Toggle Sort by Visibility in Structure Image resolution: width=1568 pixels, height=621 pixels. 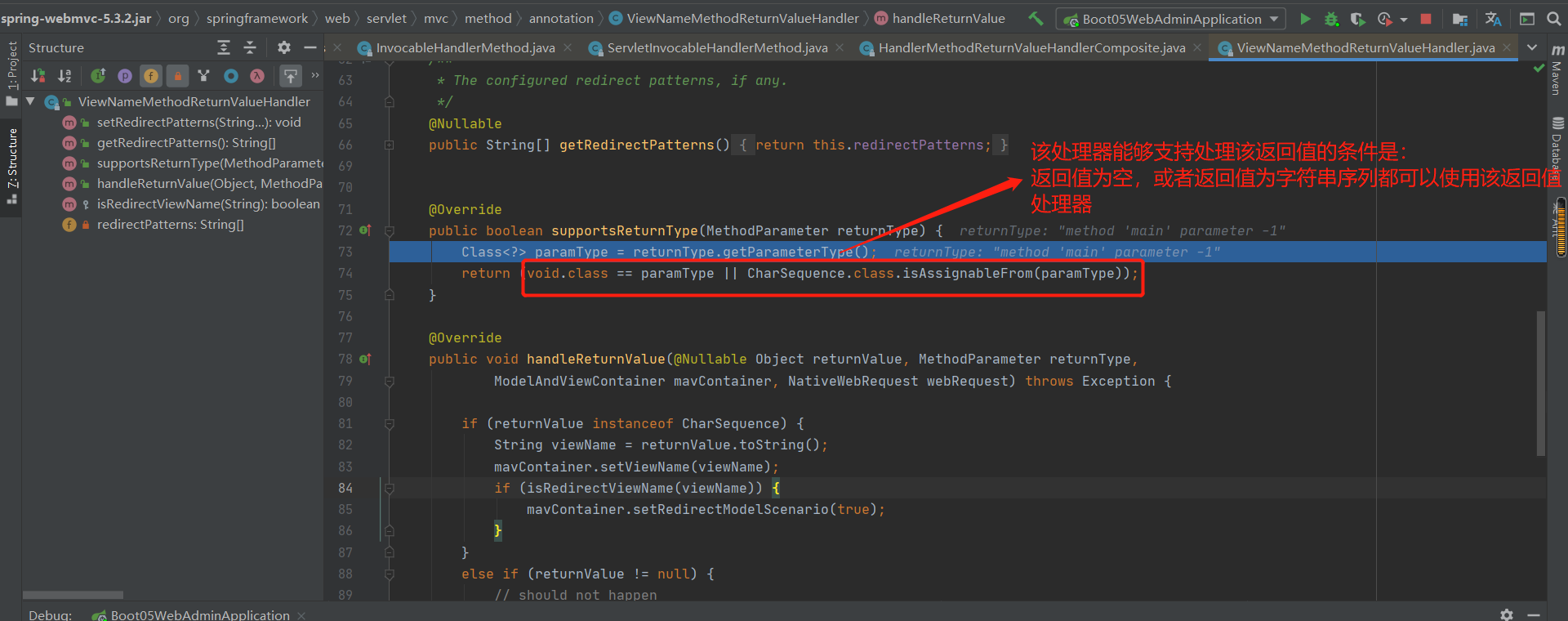click(38, 76)
